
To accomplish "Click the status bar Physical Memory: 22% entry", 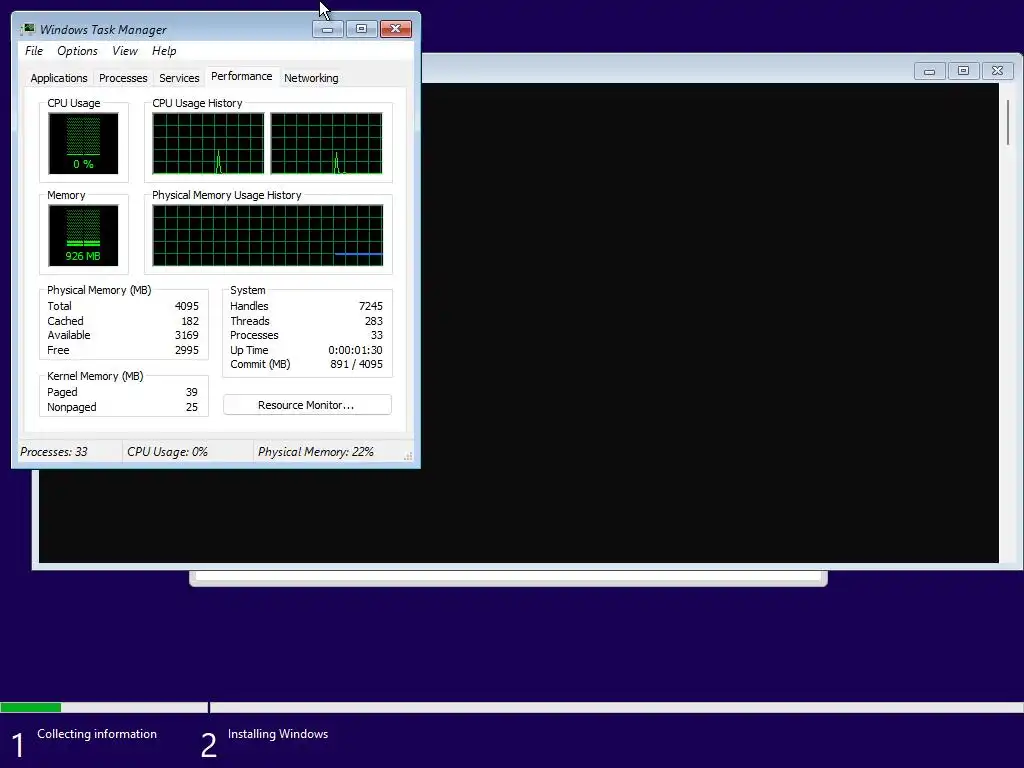I will 315,452.
